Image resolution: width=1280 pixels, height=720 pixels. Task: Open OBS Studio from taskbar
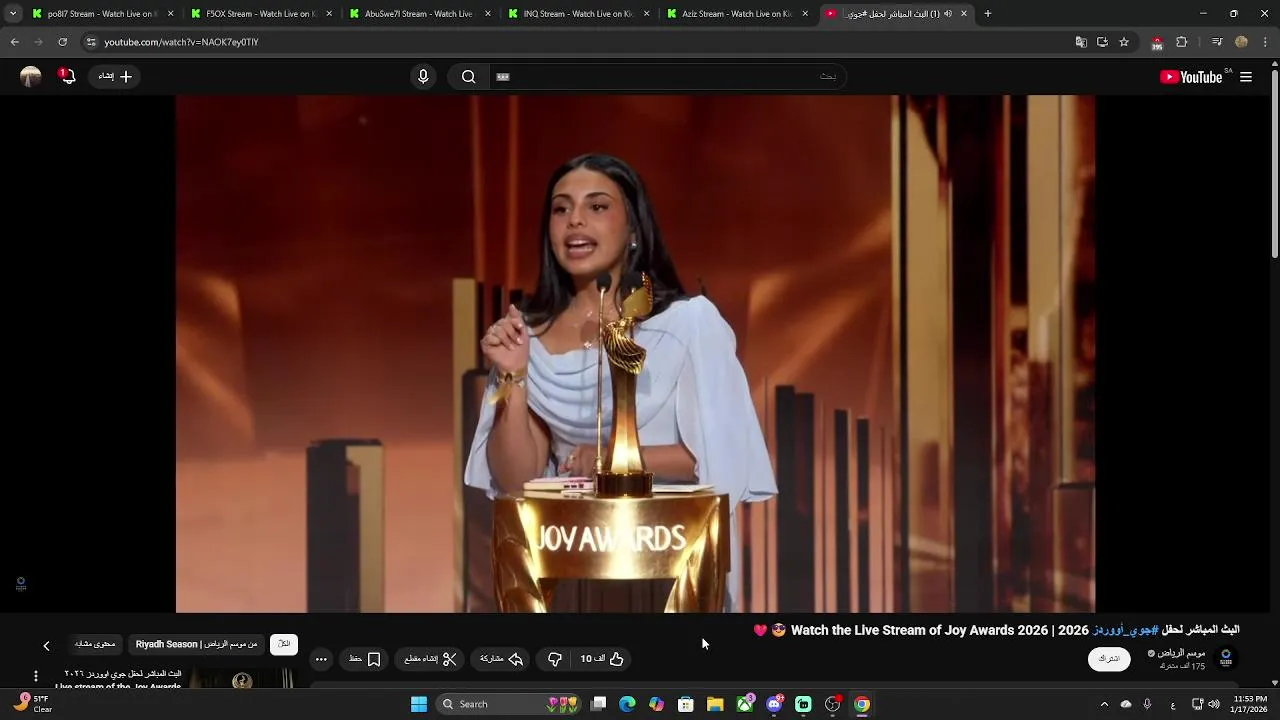pyautogui.click(x=832, y=704)
